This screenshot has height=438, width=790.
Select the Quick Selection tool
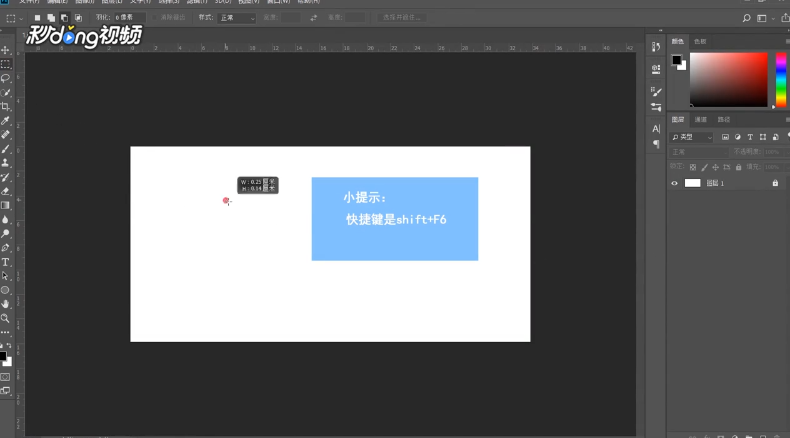6,92
